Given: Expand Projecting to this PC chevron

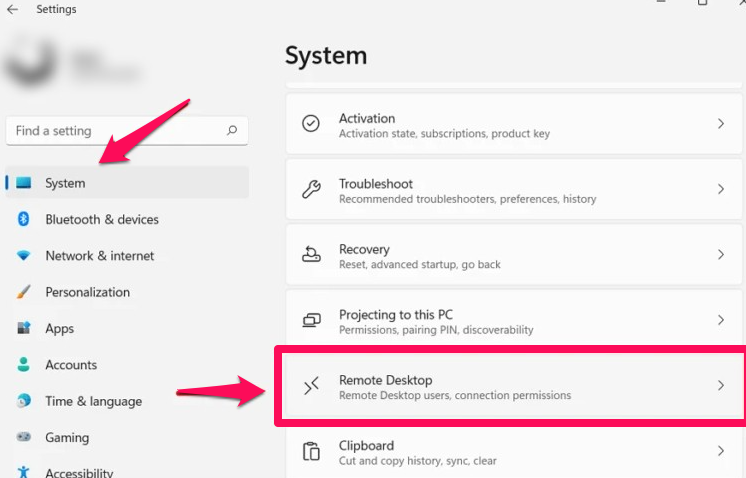Looking at the screenshot, I should (721, 320).
